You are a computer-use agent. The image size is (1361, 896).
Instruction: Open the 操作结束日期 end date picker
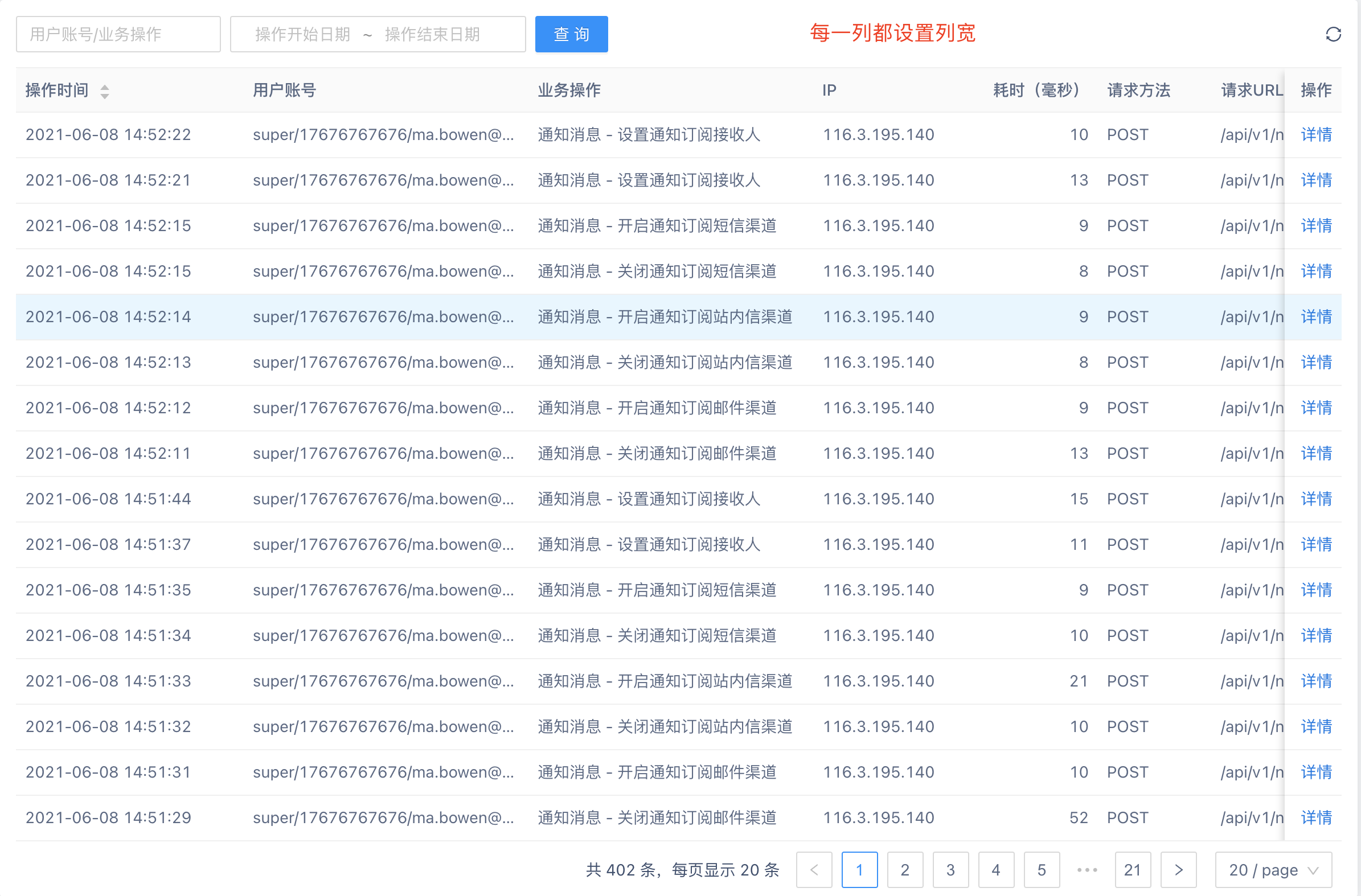coord(432,34)
